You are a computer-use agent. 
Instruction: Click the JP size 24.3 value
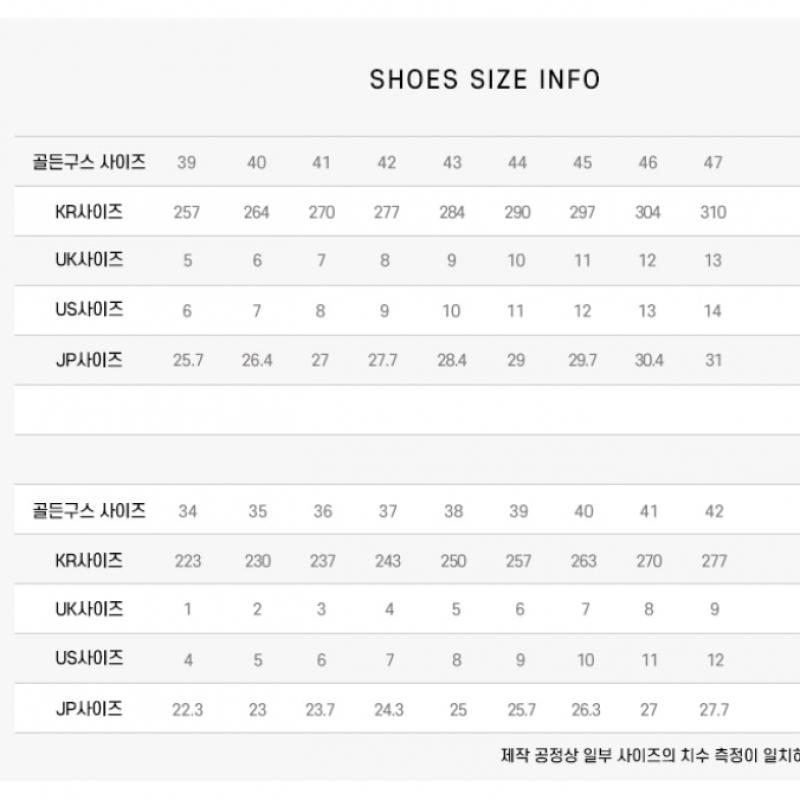388,710
